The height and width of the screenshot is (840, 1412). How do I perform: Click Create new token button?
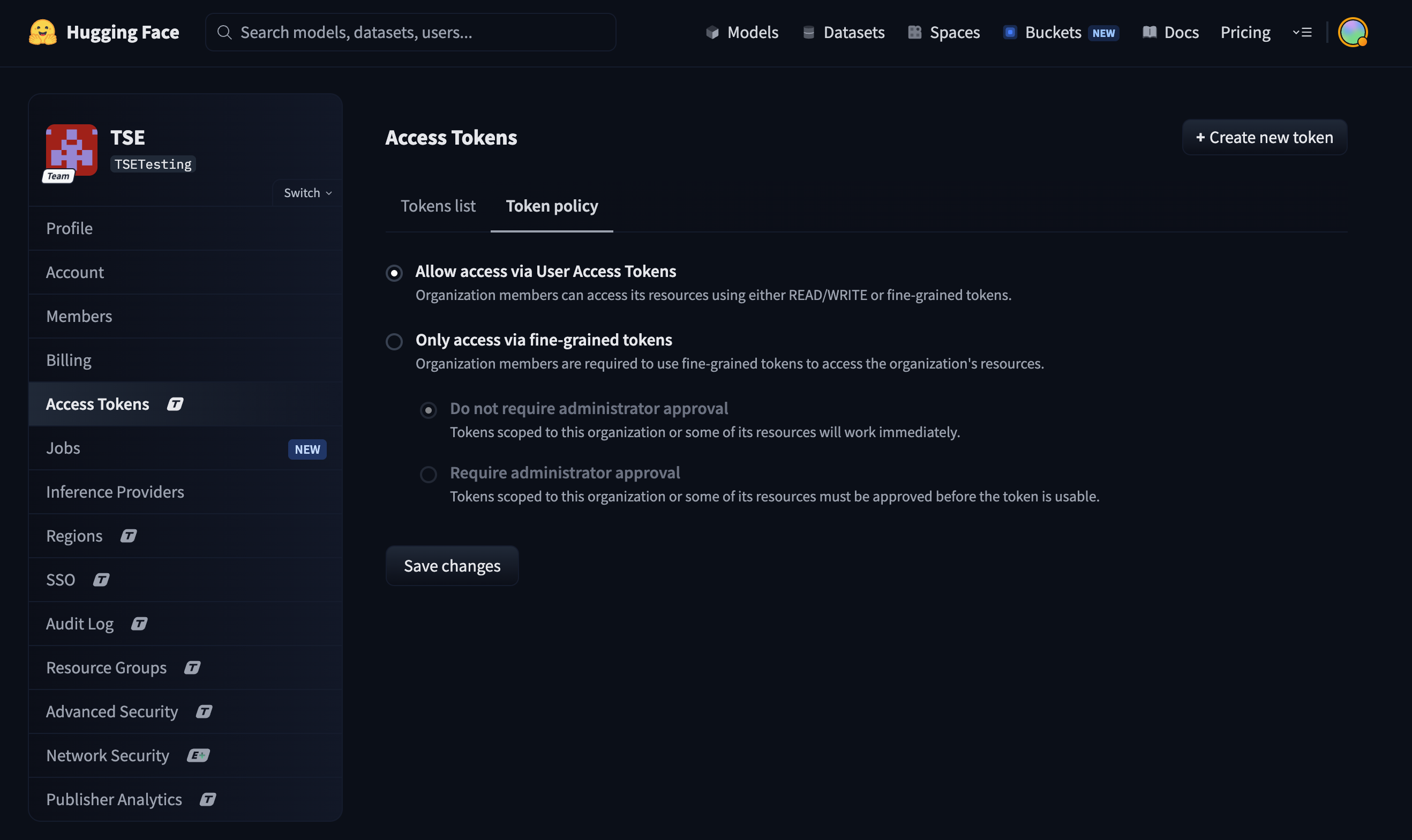coord(1264,138)
